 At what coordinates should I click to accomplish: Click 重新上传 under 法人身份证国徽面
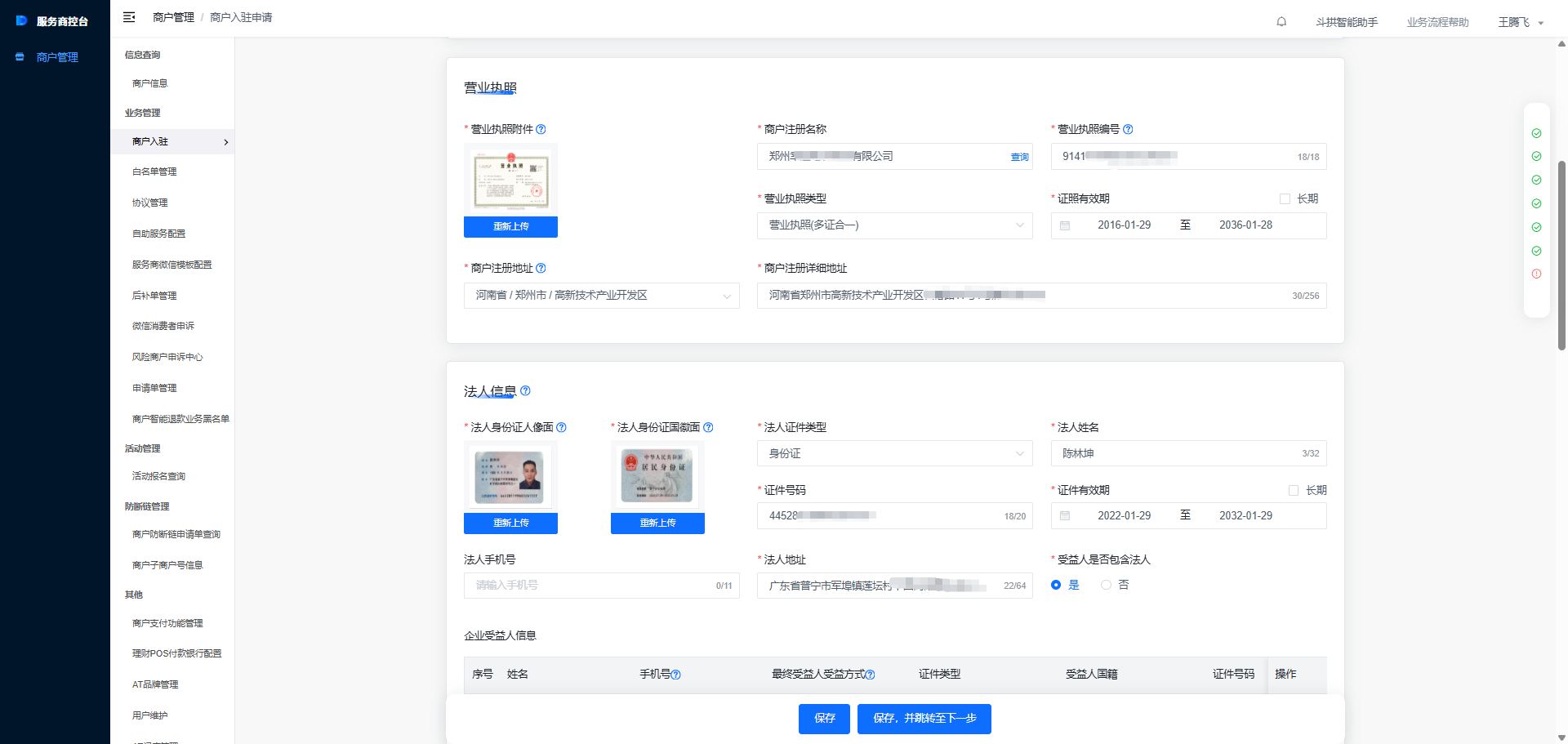[657, 523]
